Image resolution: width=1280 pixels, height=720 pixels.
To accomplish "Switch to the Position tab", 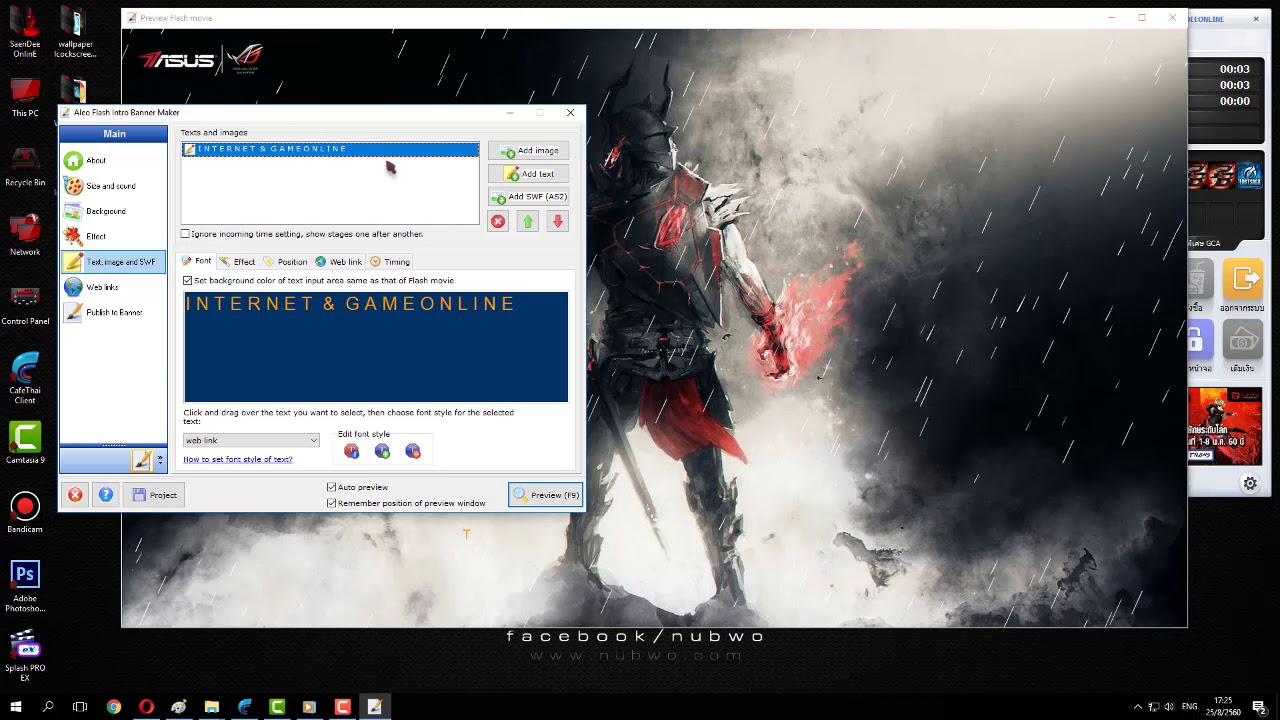I will point(285,262).
